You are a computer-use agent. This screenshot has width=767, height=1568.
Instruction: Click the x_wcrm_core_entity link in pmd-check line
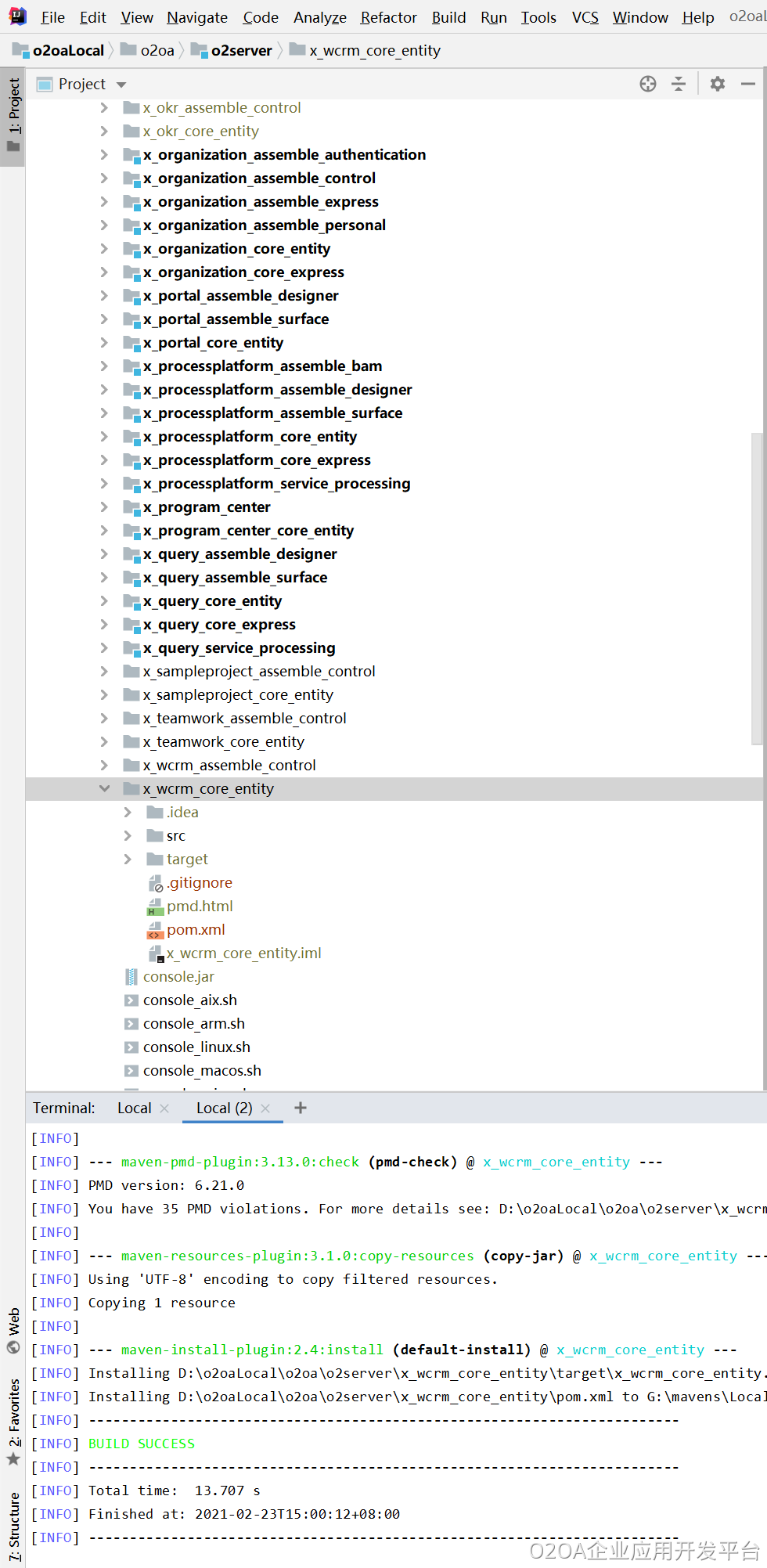[x=556, y=1162]
